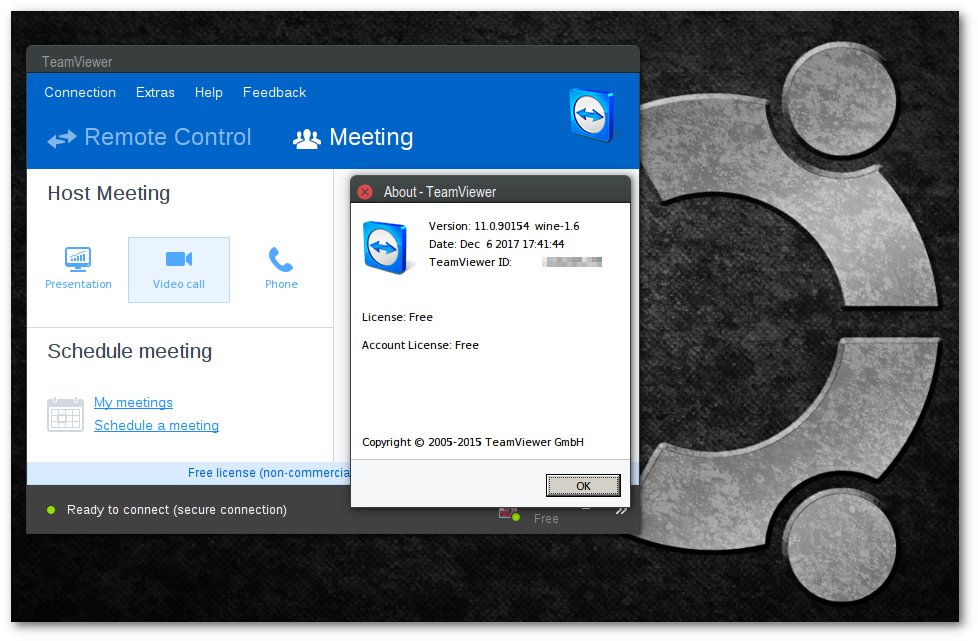Image resolution: width=978 pixels, height=641 pixels.
Task: Start a Video call meeting
Action: coord(179,269)
